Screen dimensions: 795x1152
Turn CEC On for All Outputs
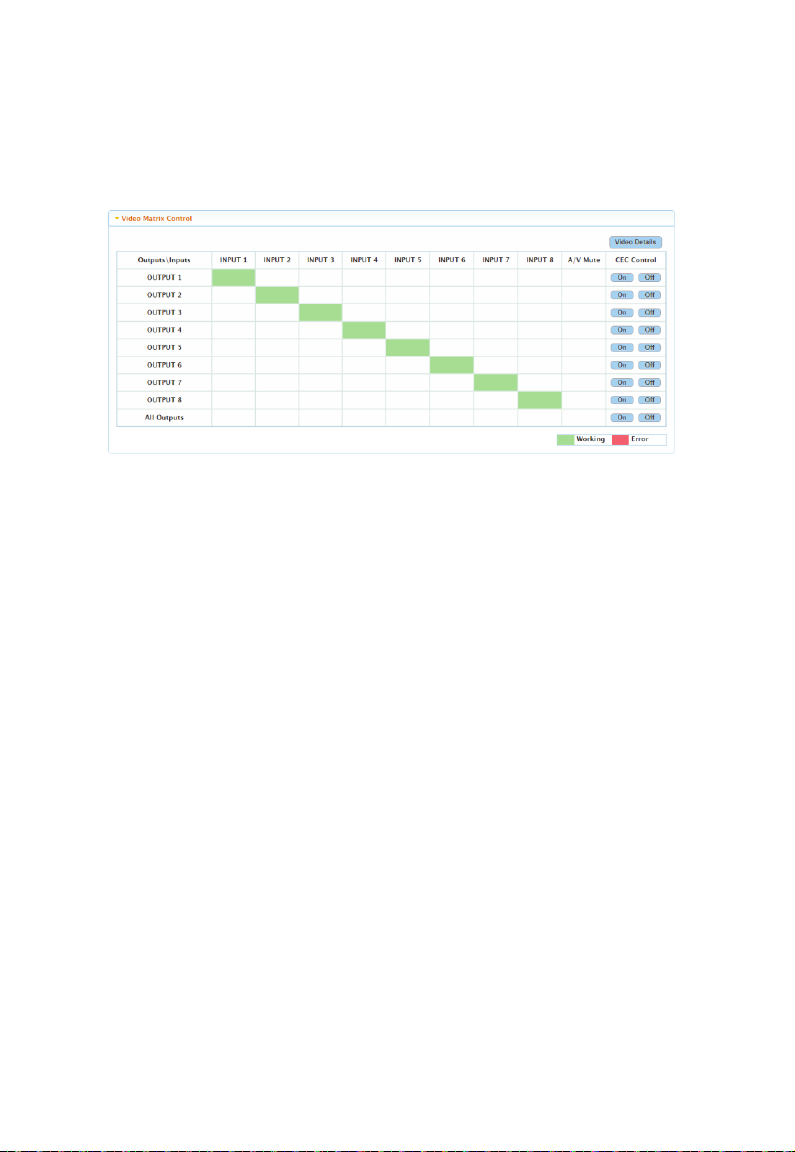622,417
